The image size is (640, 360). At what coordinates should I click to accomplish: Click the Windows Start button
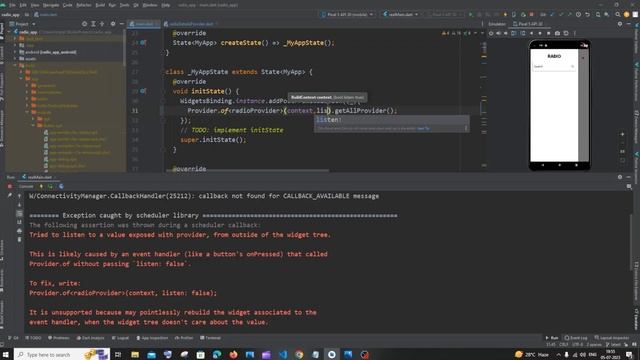click(5, 355)
